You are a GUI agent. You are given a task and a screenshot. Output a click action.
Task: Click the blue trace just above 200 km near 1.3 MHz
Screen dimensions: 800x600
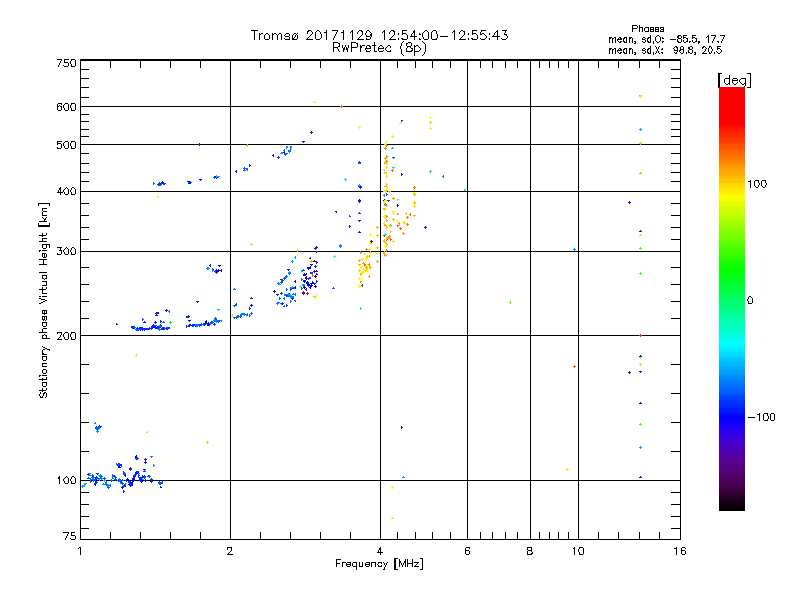[x=151, y=328]
